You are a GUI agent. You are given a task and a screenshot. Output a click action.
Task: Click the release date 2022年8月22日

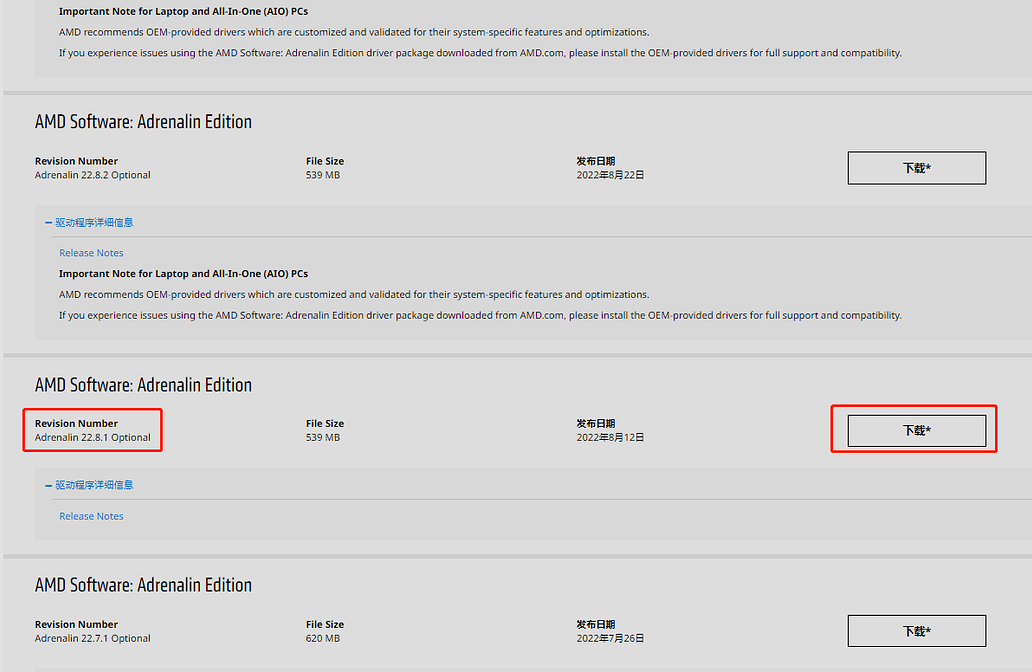click(x=610, y=175)
